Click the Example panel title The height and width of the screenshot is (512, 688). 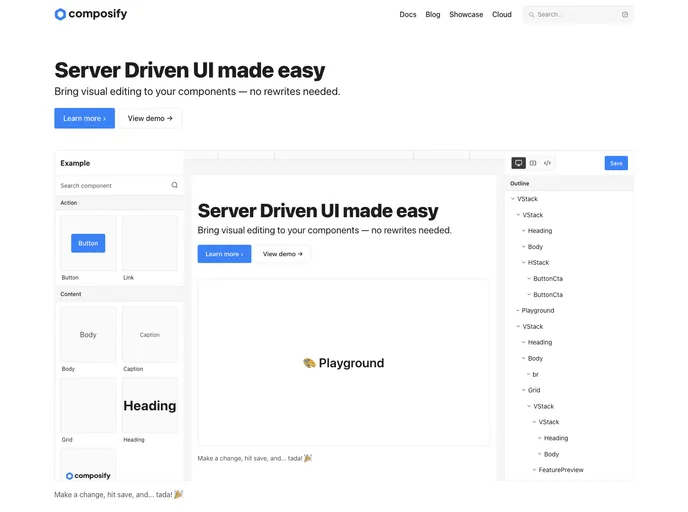tap(75, 163)
